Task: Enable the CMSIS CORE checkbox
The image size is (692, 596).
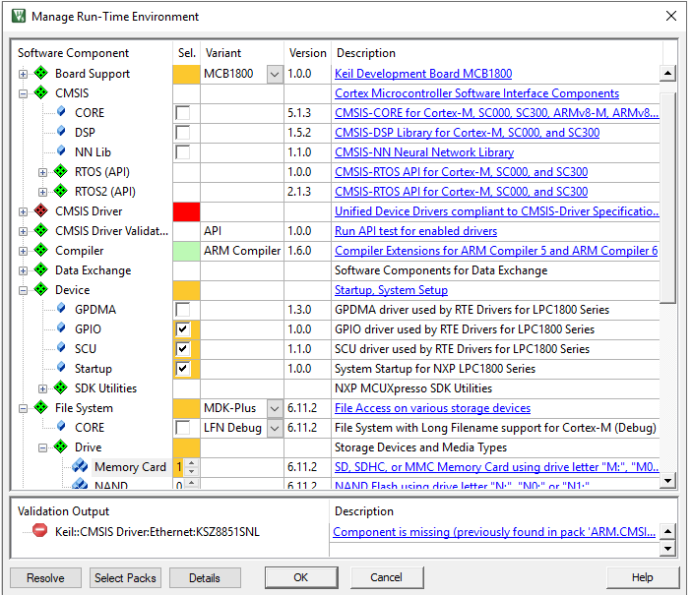Action: coord(183,113)
